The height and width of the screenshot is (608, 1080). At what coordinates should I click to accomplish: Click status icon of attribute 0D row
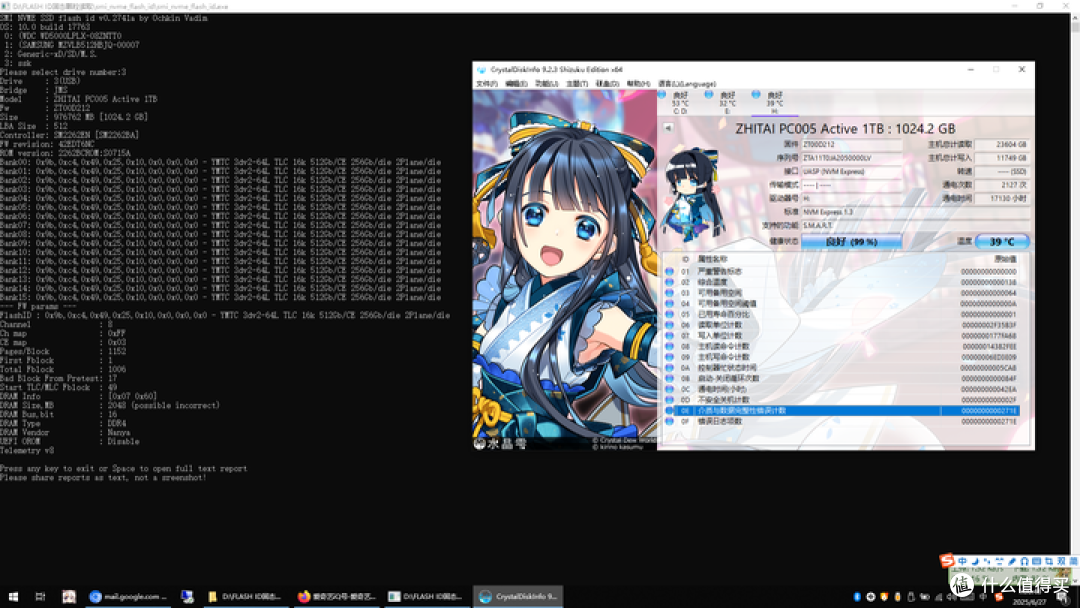pyautogui.click(x=669, y=400)
